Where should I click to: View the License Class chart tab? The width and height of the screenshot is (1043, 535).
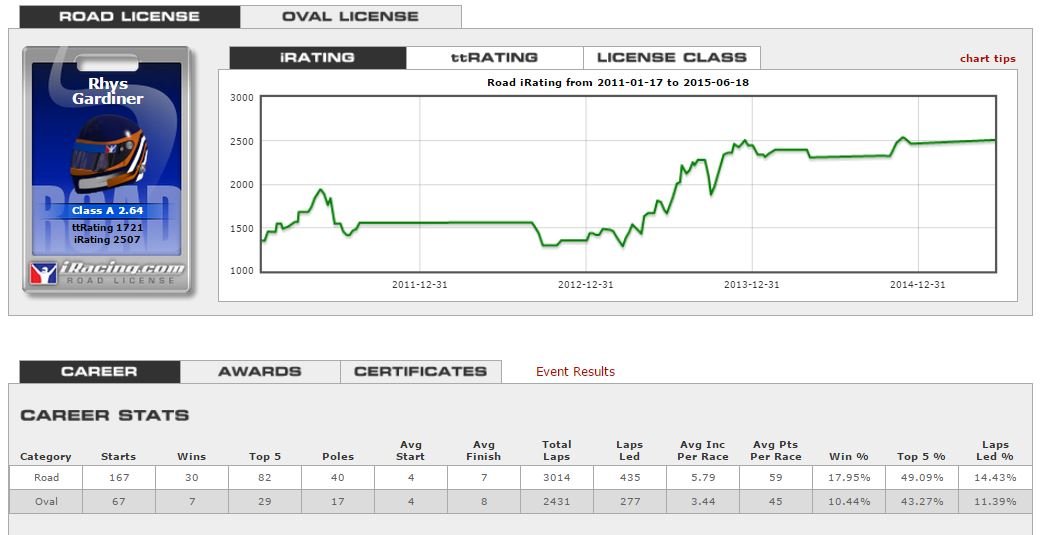672,58
